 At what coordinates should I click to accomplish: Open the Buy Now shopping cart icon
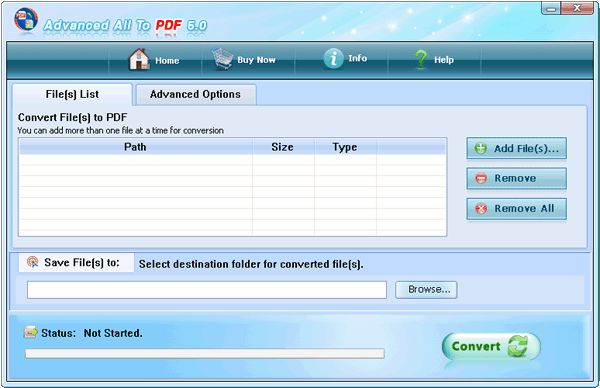pos(223,59)
